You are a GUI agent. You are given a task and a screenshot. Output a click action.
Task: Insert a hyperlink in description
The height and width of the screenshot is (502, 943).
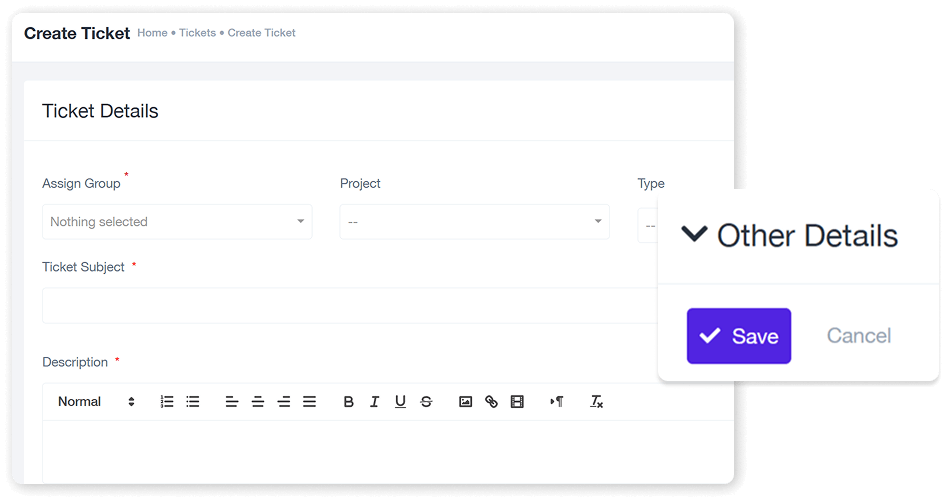click(491, 402)
